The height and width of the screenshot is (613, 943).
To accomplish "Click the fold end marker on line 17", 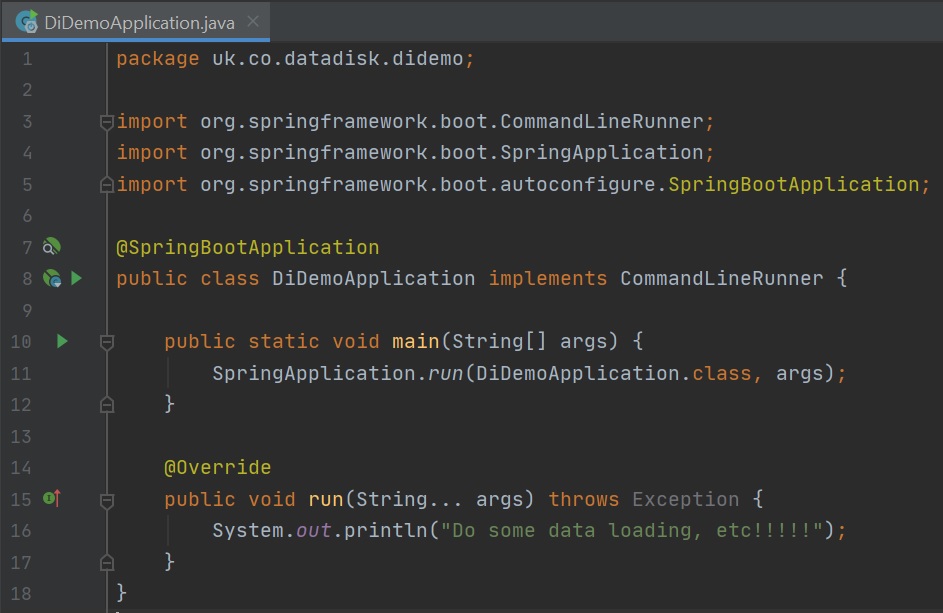I will pyautogui.click(x=106, y=562).
